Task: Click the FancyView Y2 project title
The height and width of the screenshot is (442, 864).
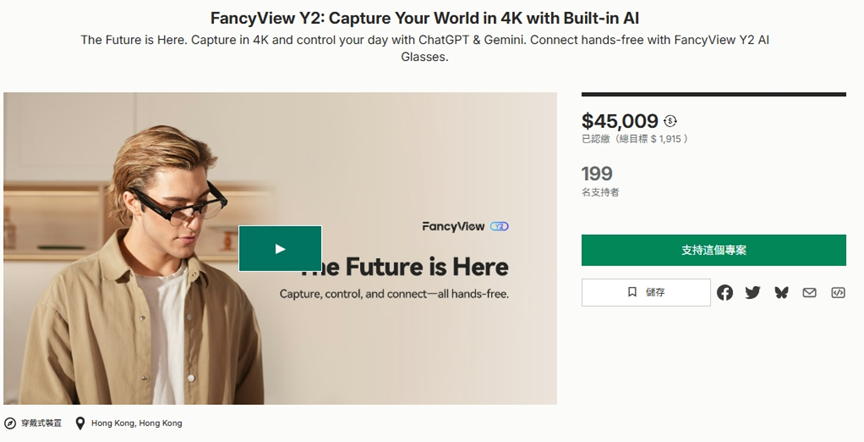Action: [424, 18]
